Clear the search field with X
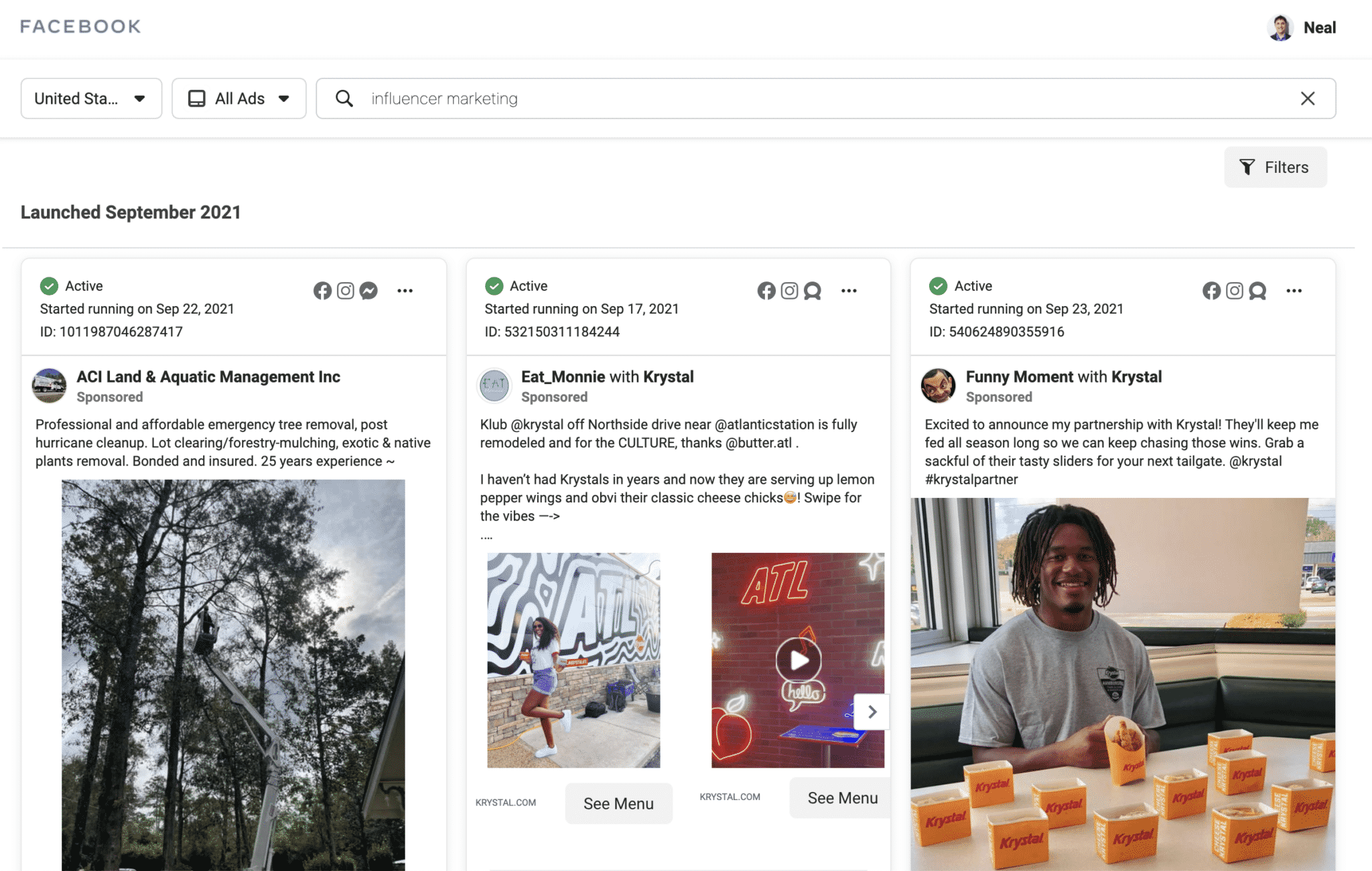 (1308, 98)
